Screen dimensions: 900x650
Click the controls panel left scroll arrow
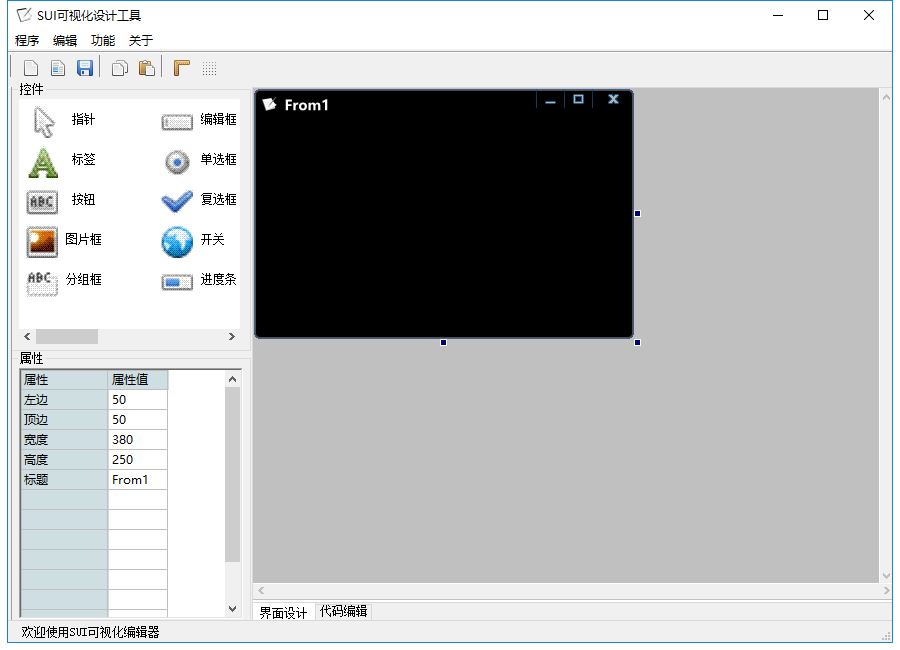click(27, 336)
